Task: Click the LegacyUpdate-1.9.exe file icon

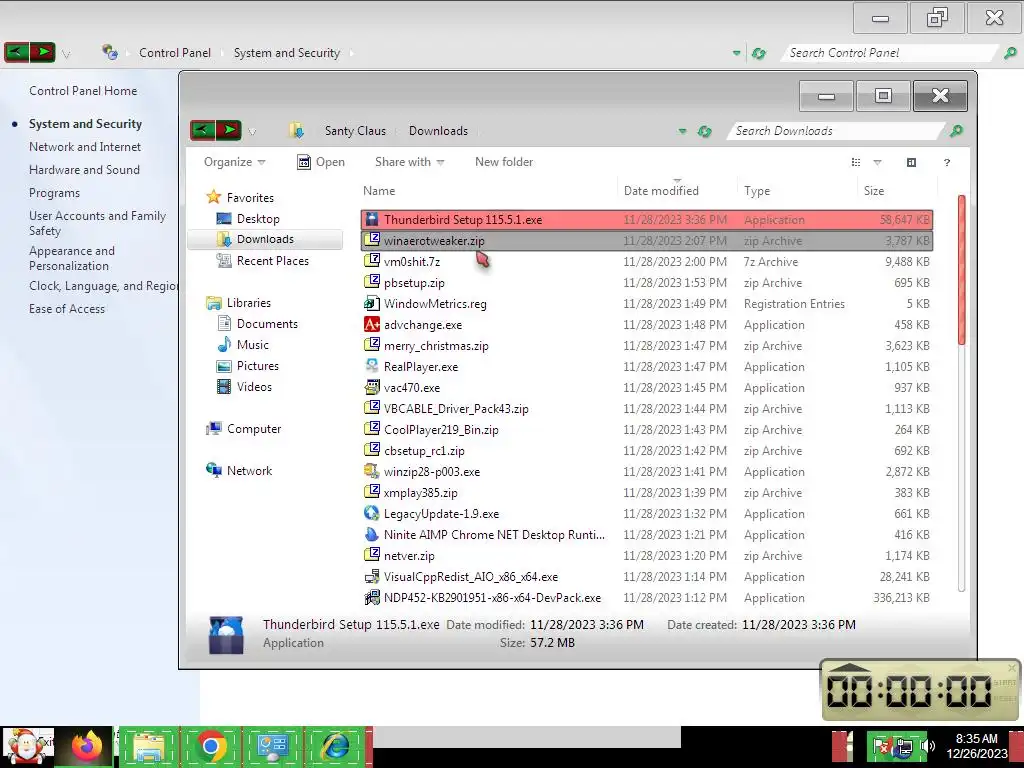Action: (372, 513)
